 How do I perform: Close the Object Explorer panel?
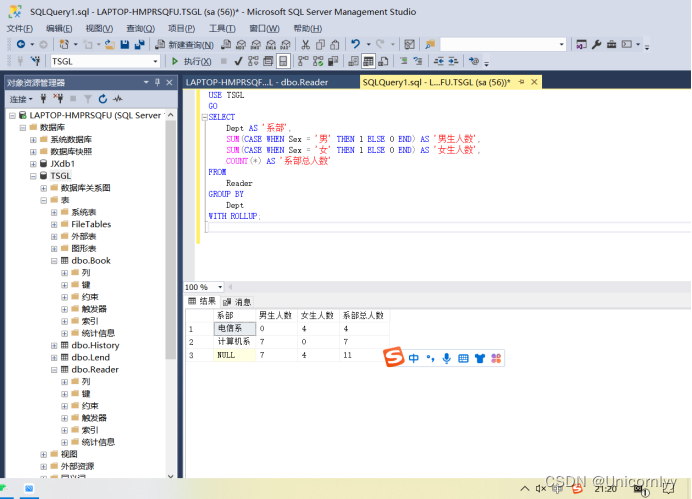[169, 83]
